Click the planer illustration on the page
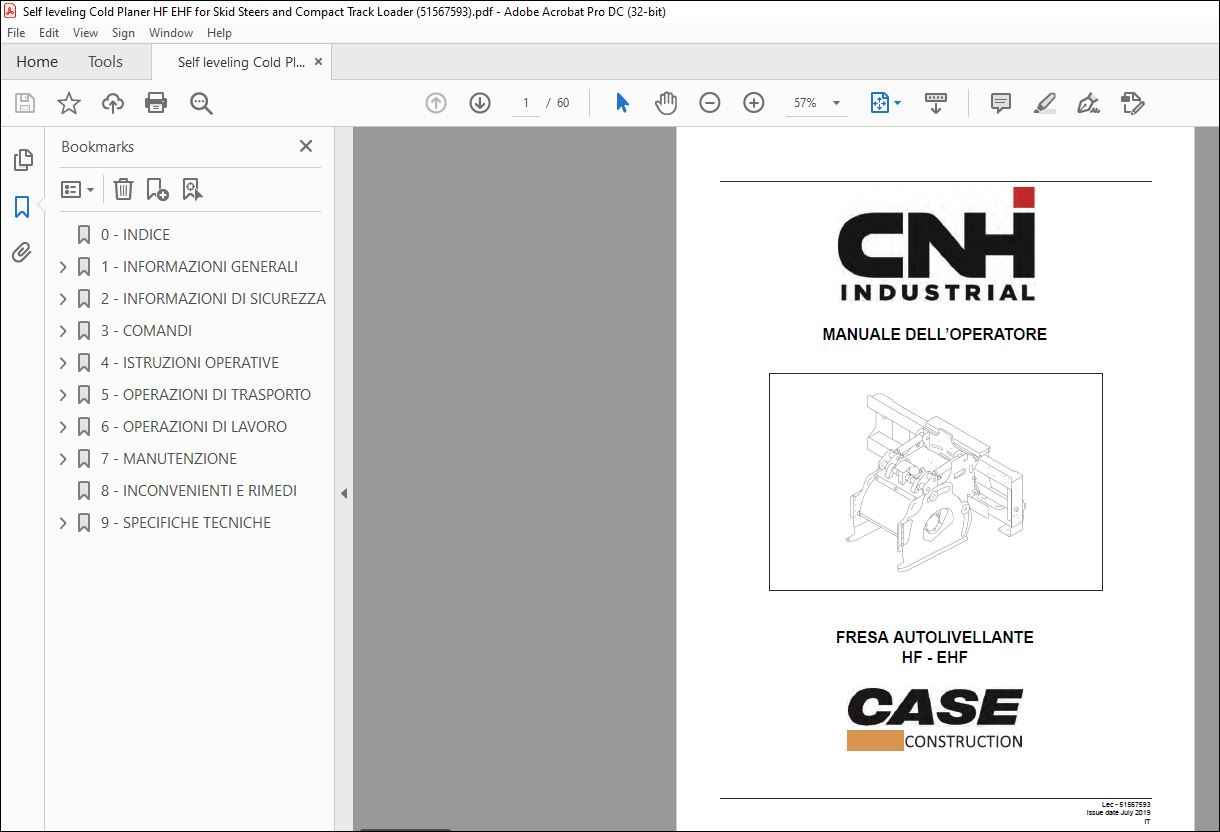1220x832 pixels. [935, 481]
